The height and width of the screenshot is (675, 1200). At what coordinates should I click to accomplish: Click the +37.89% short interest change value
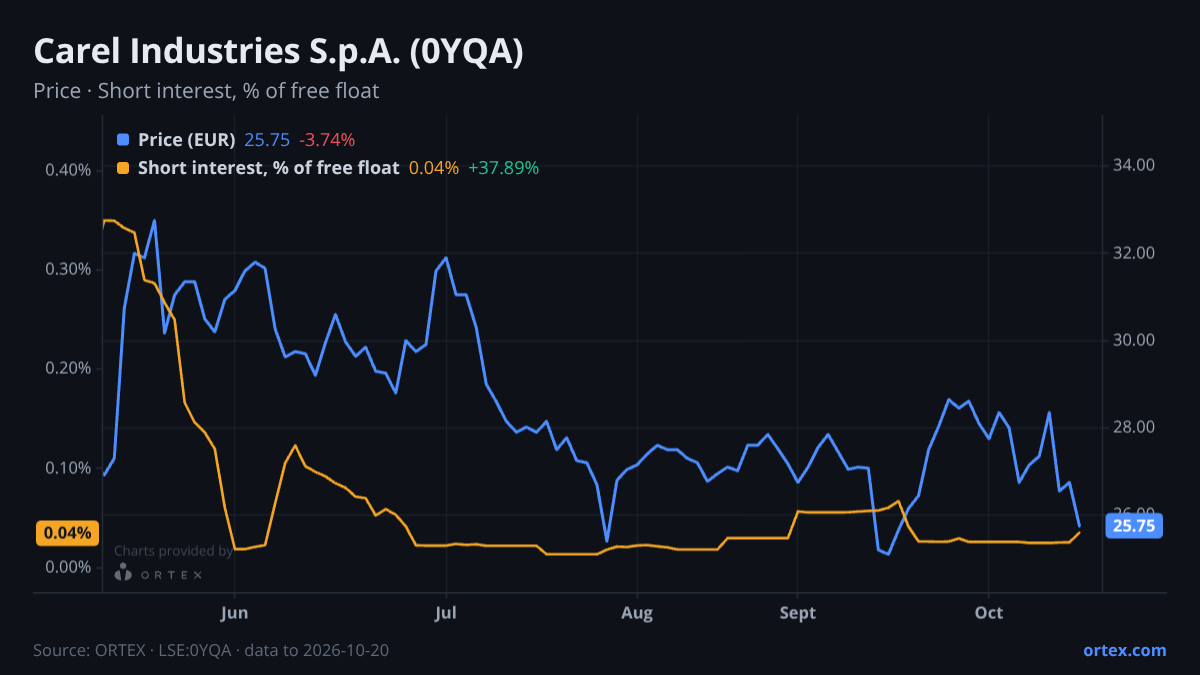point(504,168)
